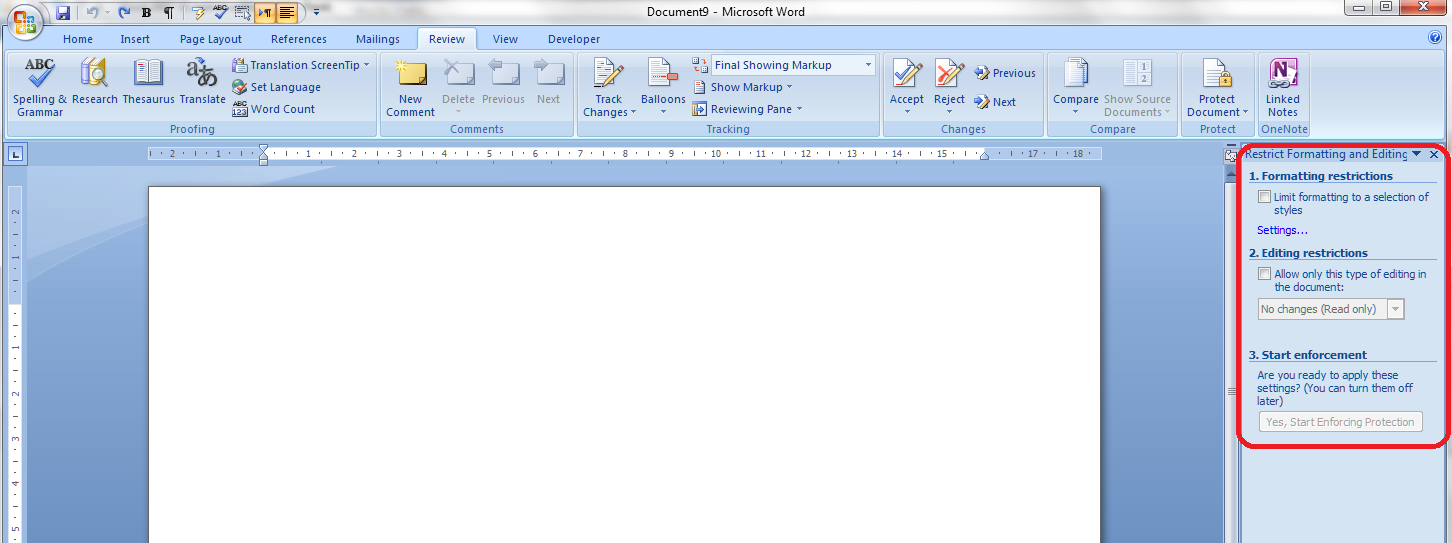Switch to the Page Layout tab
This screenshot has height=543, width=1452.
[211, 39]
